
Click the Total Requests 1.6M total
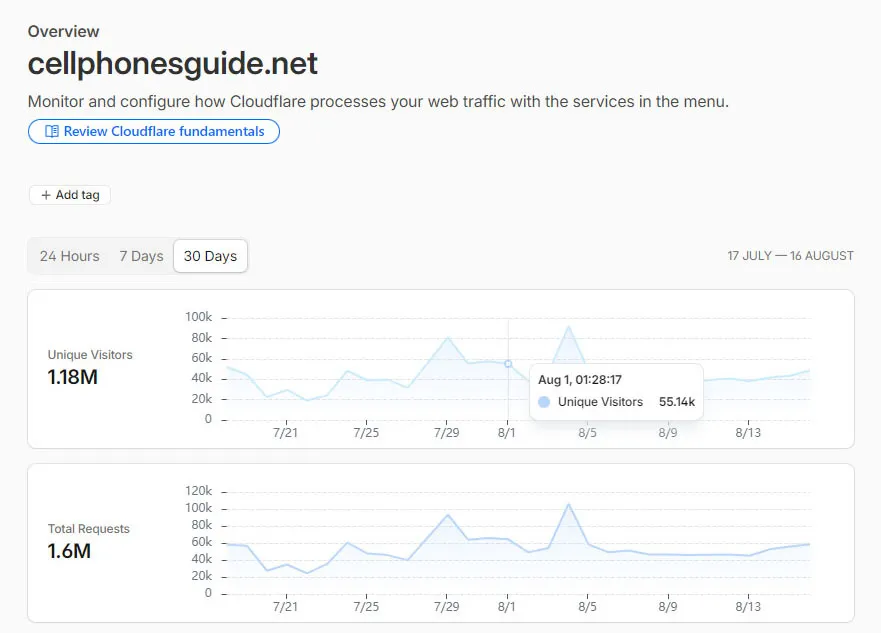click(69, 551)
